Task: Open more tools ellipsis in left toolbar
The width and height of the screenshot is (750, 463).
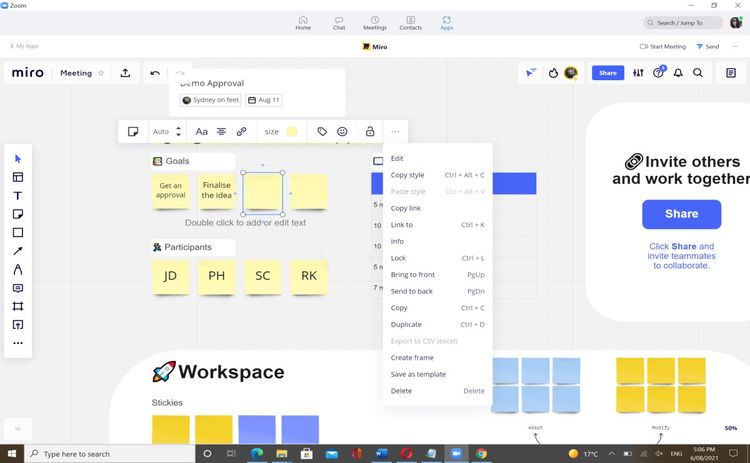Action: 18,343
